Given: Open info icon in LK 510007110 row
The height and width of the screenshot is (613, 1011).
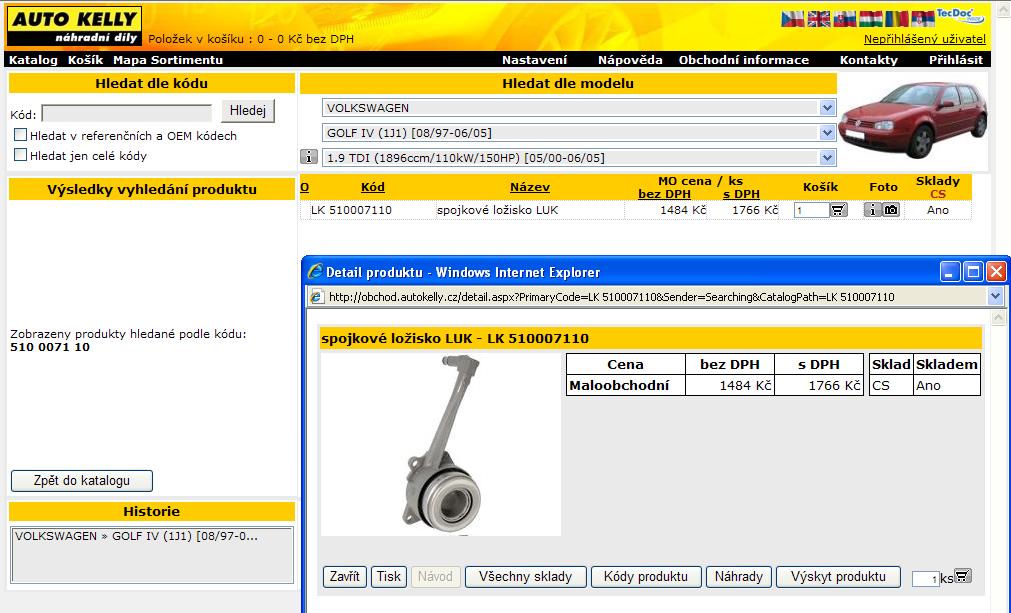Looking at the screenshot, I should coord(872,209).
